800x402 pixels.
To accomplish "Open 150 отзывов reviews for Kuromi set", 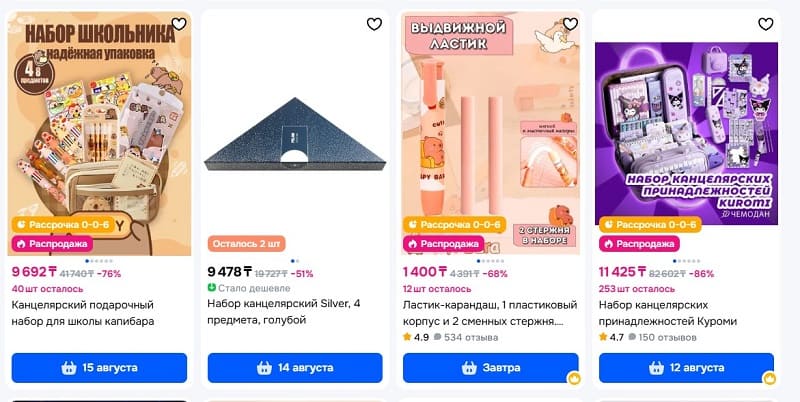I will tap(663, 337).
